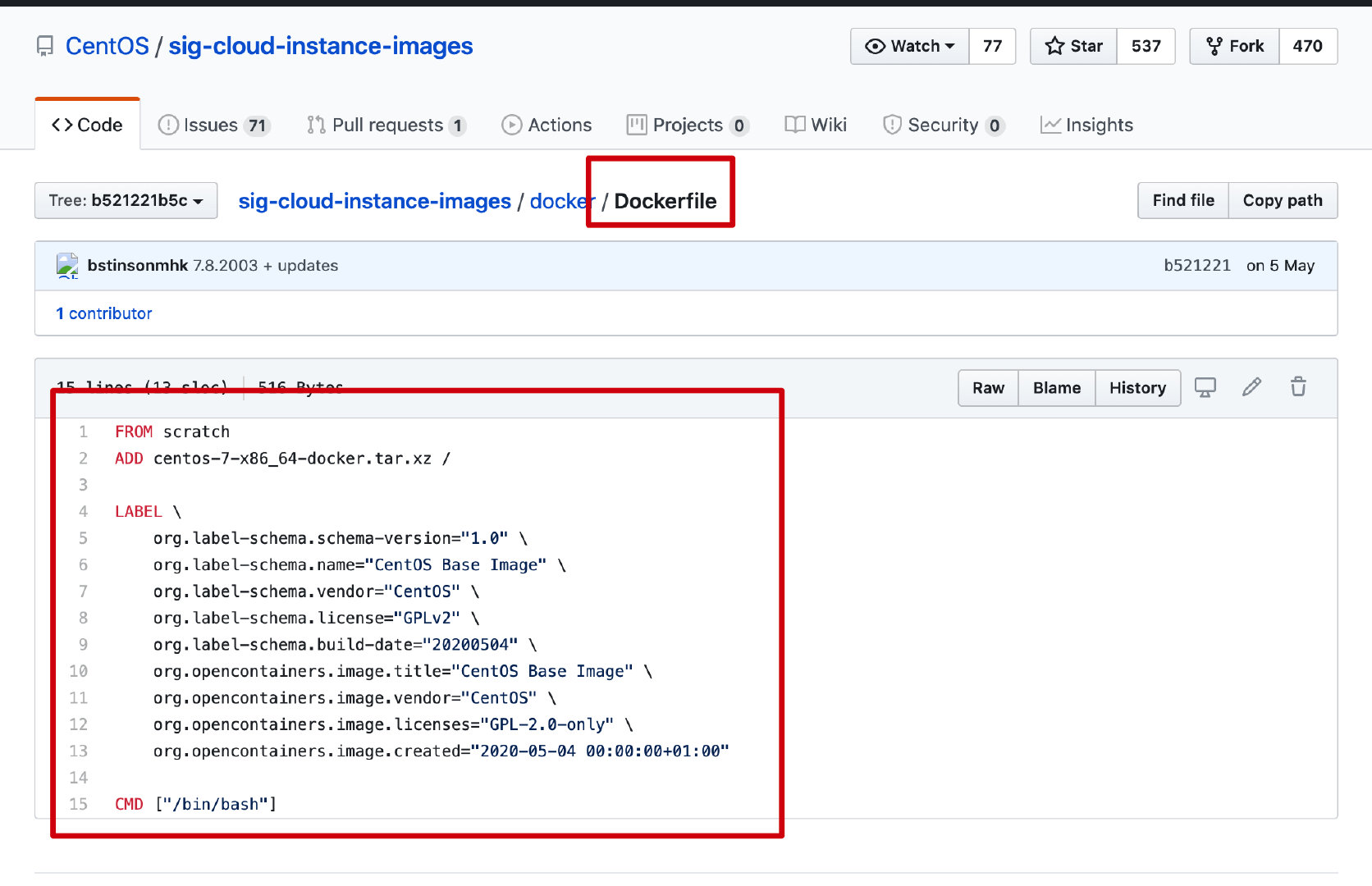Open the file History
1372x886 pixels.
coord(1137,388)
